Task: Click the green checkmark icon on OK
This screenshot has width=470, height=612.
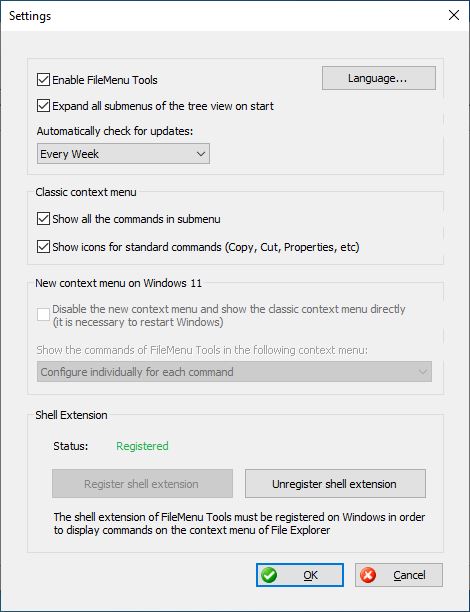Action: pyautogui.click(x=269, y=575)
